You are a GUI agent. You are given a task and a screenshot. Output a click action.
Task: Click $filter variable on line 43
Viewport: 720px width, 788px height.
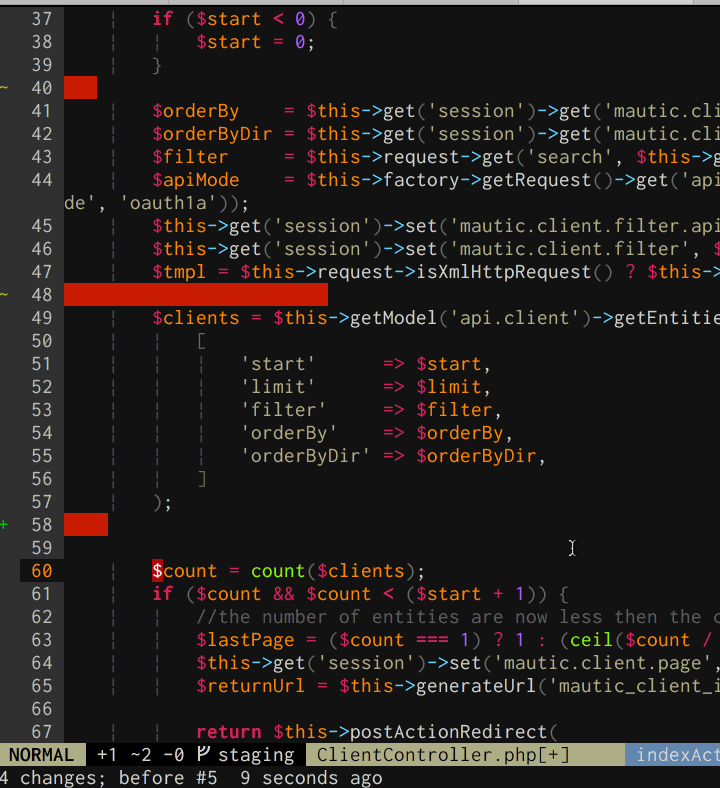[190, 157]
